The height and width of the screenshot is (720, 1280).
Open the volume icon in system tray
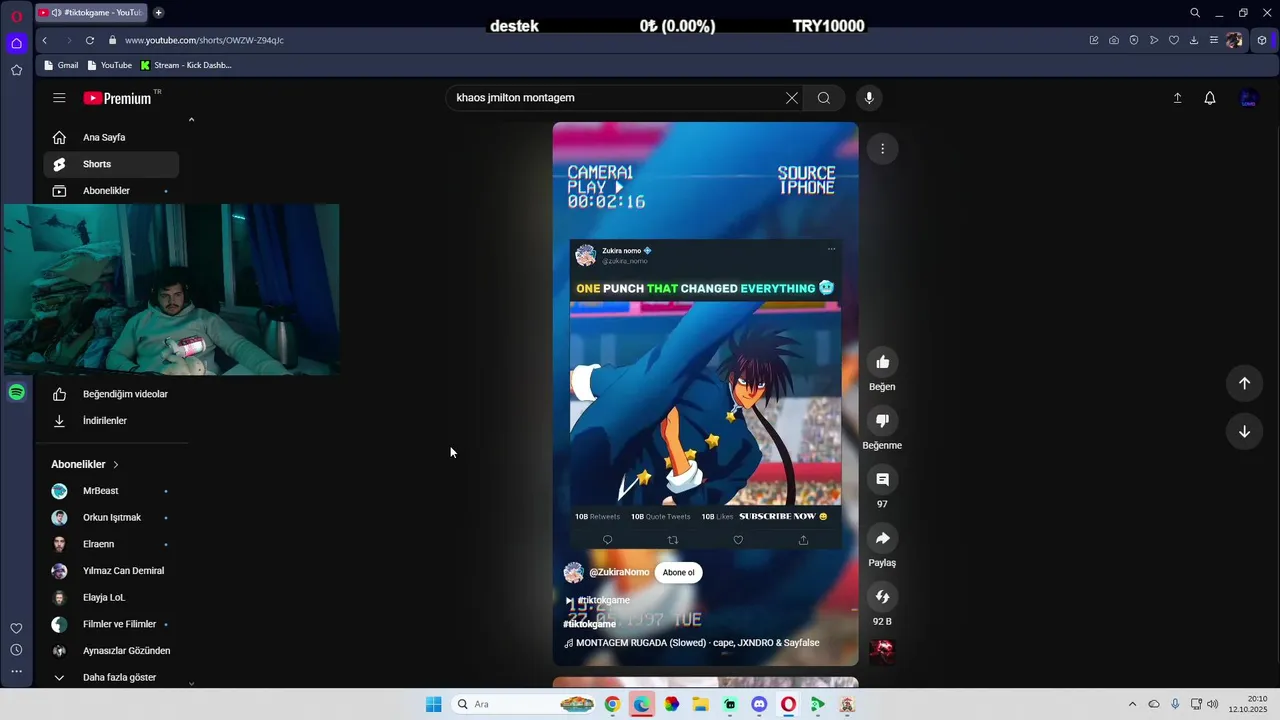pyautogui.click(x=1213, y=704)
